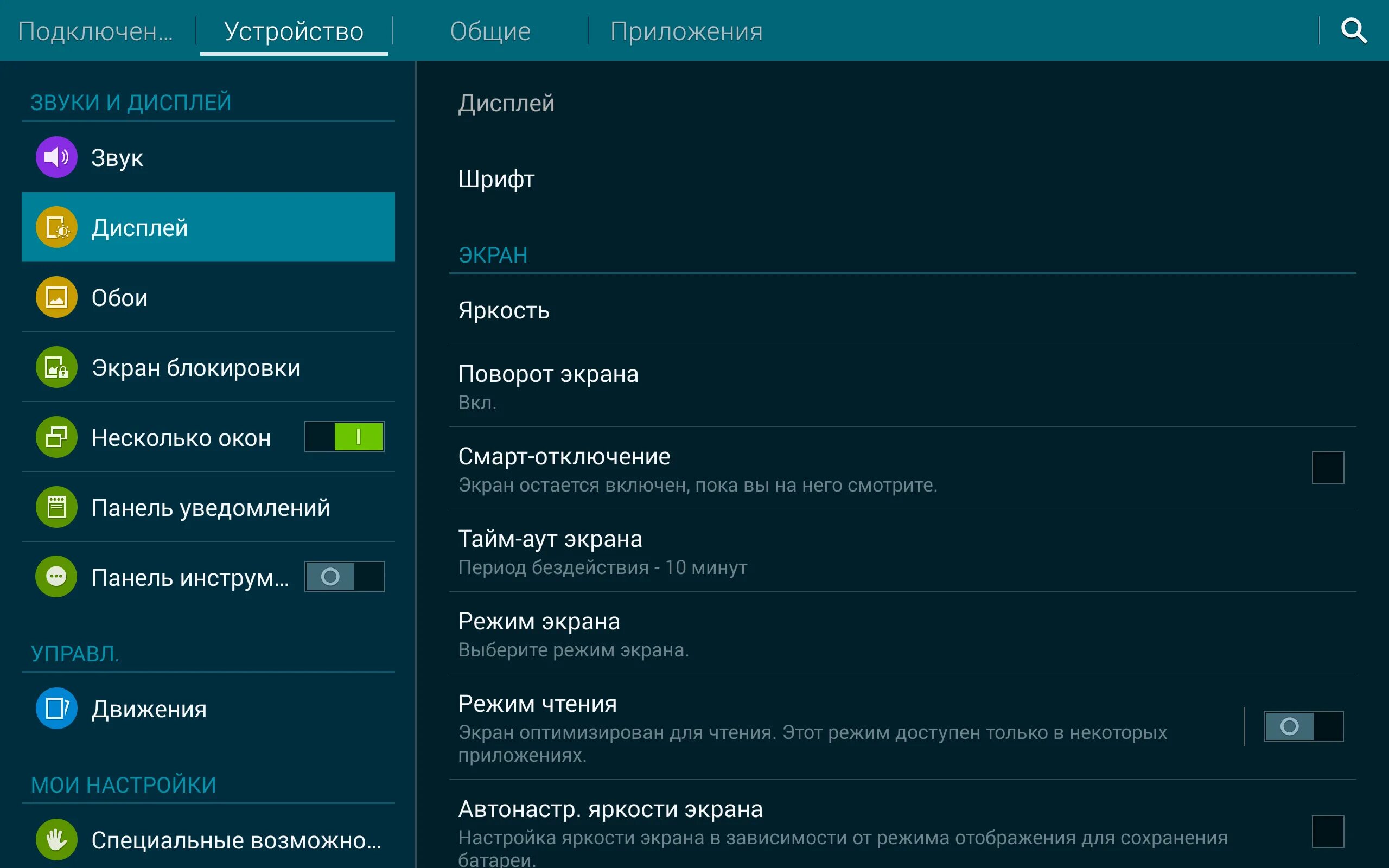The height and width of the screenshot is (868, 1389).
Task: Open Панель уведомлений settings
Action: click(x=208, y=507)
